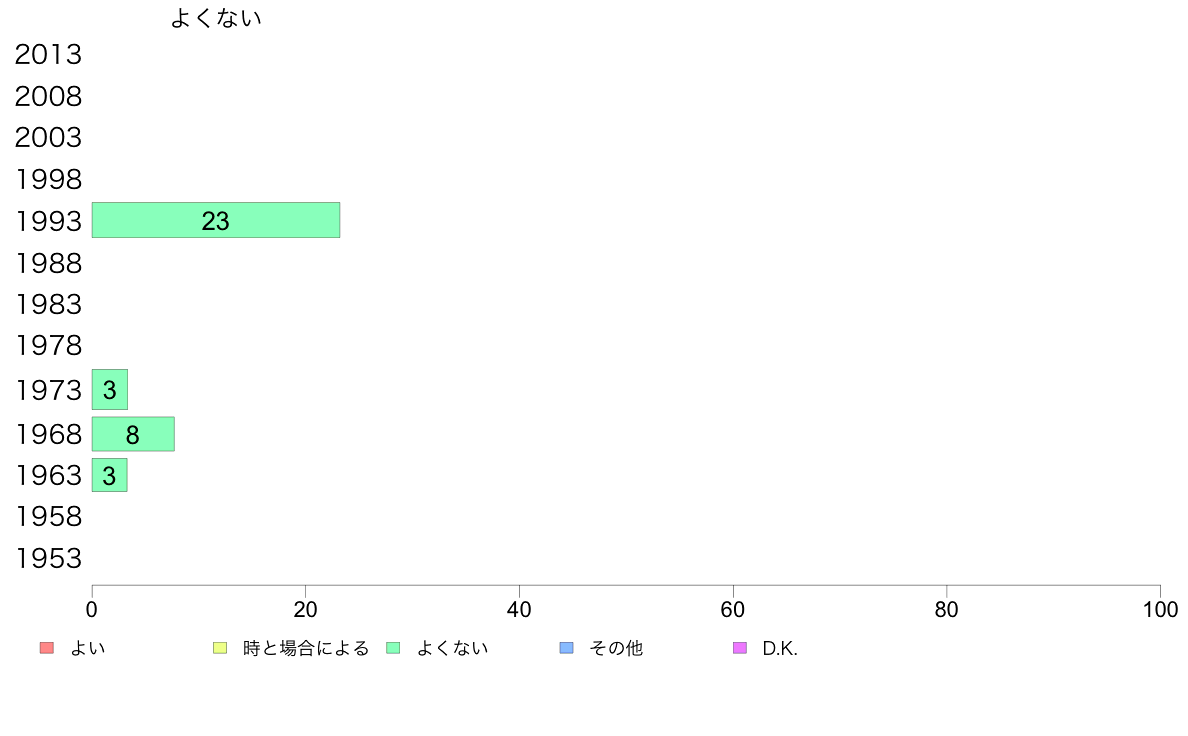Click the blue その他 legend swatch
Viewport: 1188px width, 736px height.
click(x=566, y=648)
